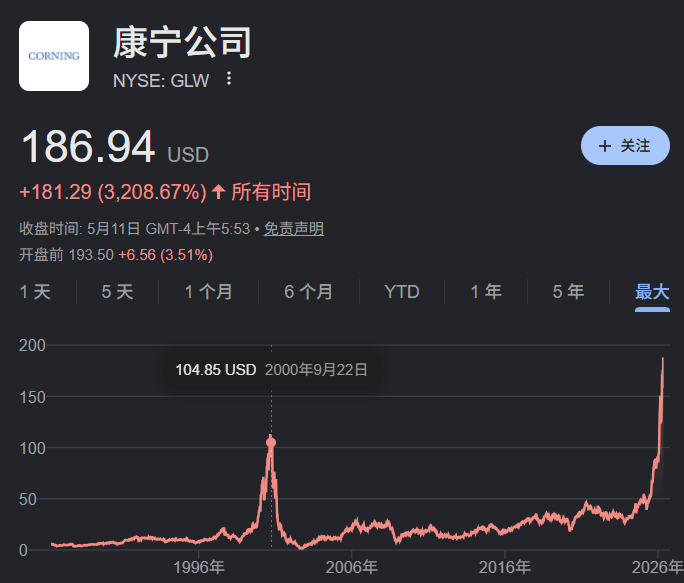684x583 pixels.
Task: Click the 2006年 axis label
Action: tap(352, 567)
